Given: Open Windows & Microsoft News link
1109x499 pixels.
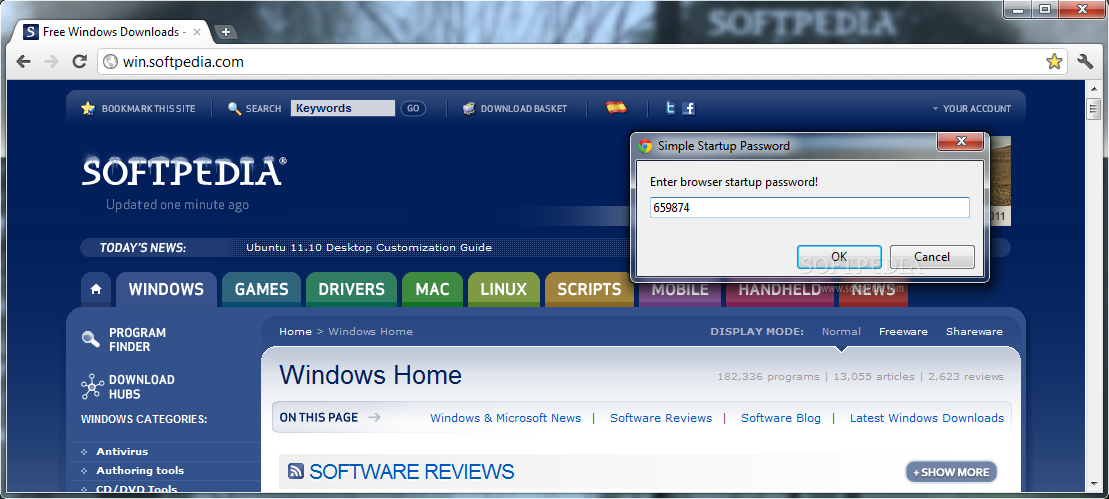Looking at the screenshot, I should point(506,418).
